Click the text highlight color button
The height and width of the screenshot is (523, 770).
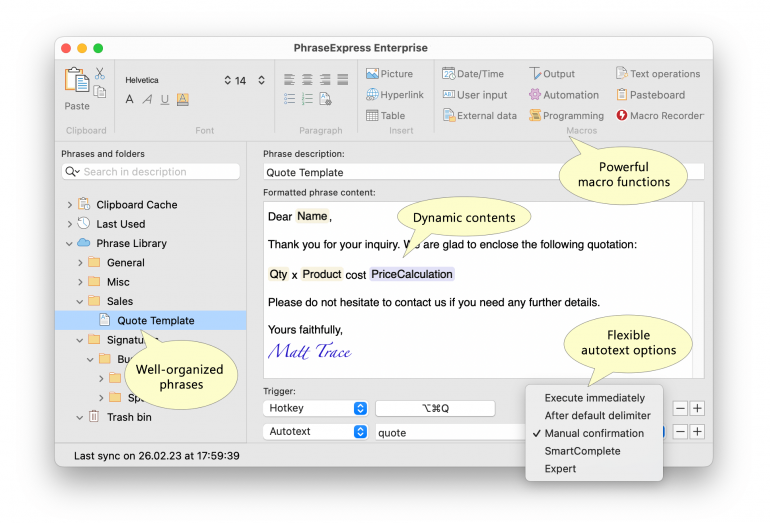click(183, 99)
